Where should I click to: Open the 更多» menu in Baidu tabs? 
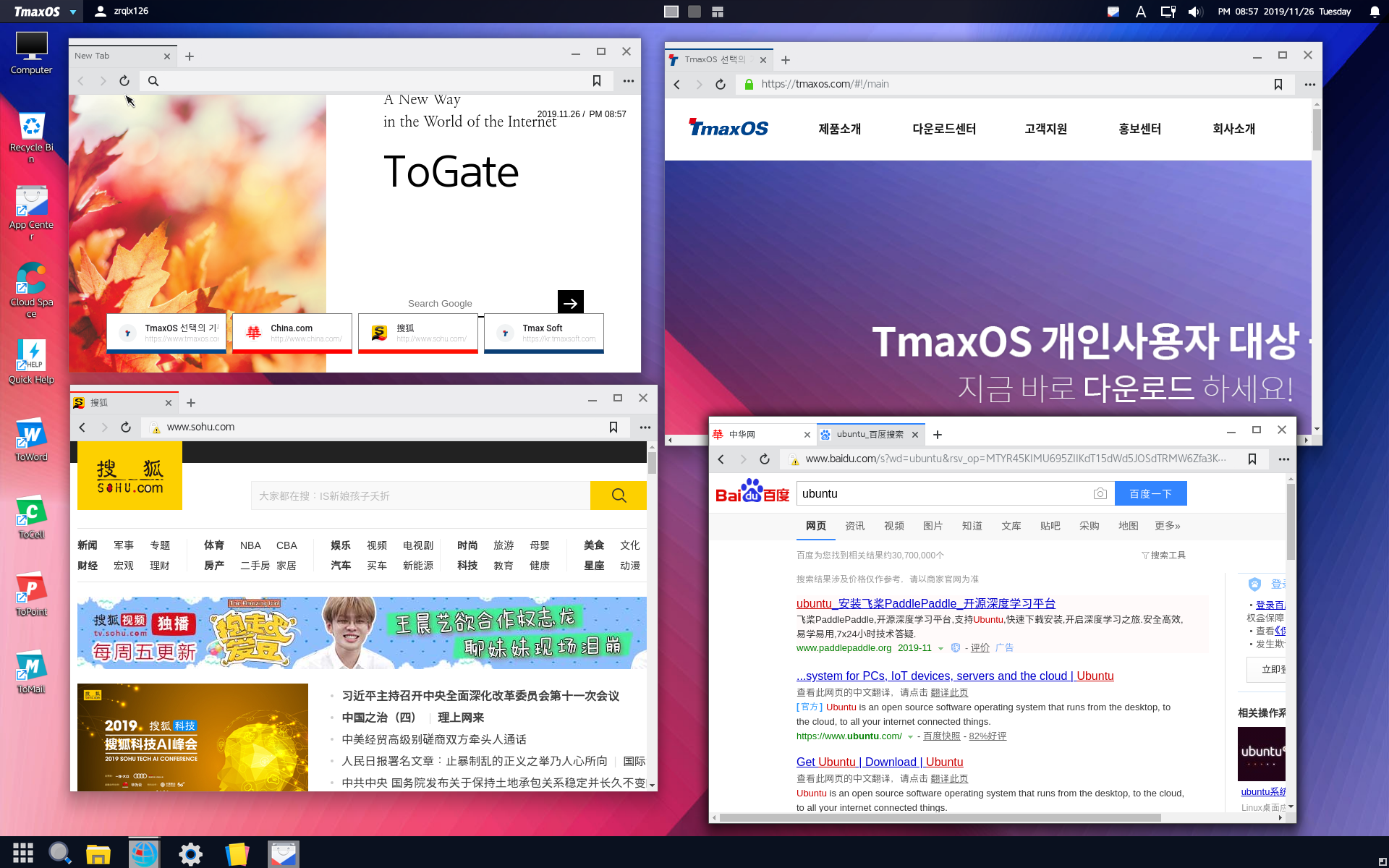(1167, 526)
